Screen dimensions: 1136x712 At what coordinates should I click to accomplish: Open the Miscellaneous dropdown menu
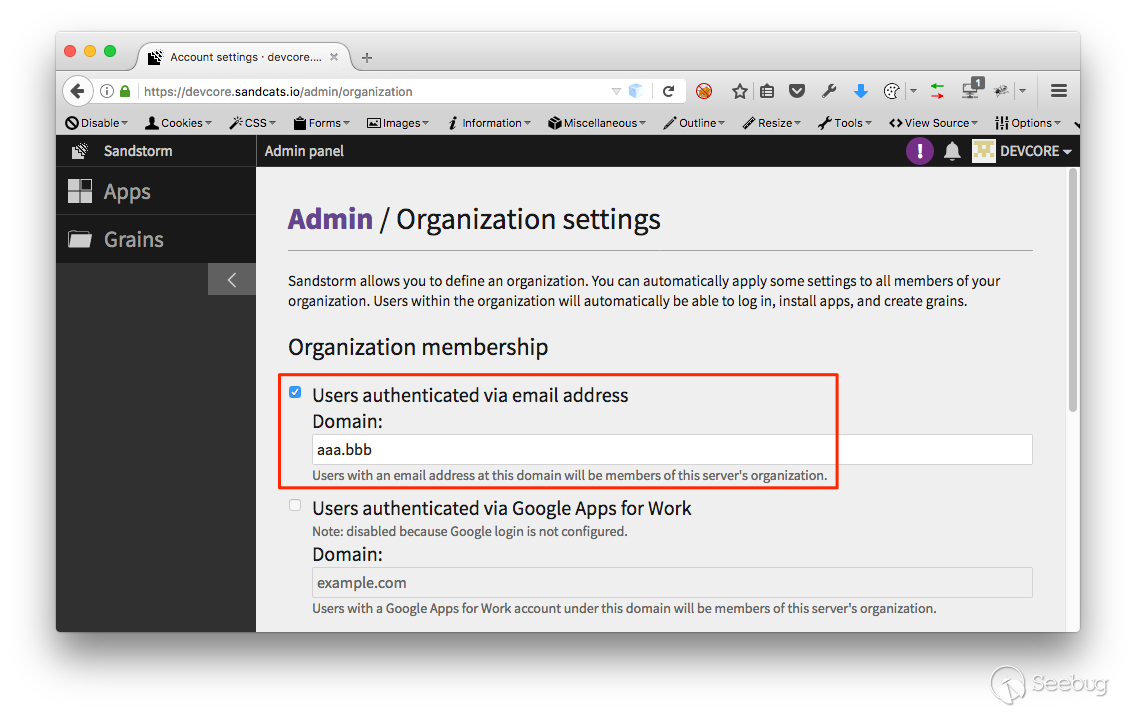pos(597,123)
